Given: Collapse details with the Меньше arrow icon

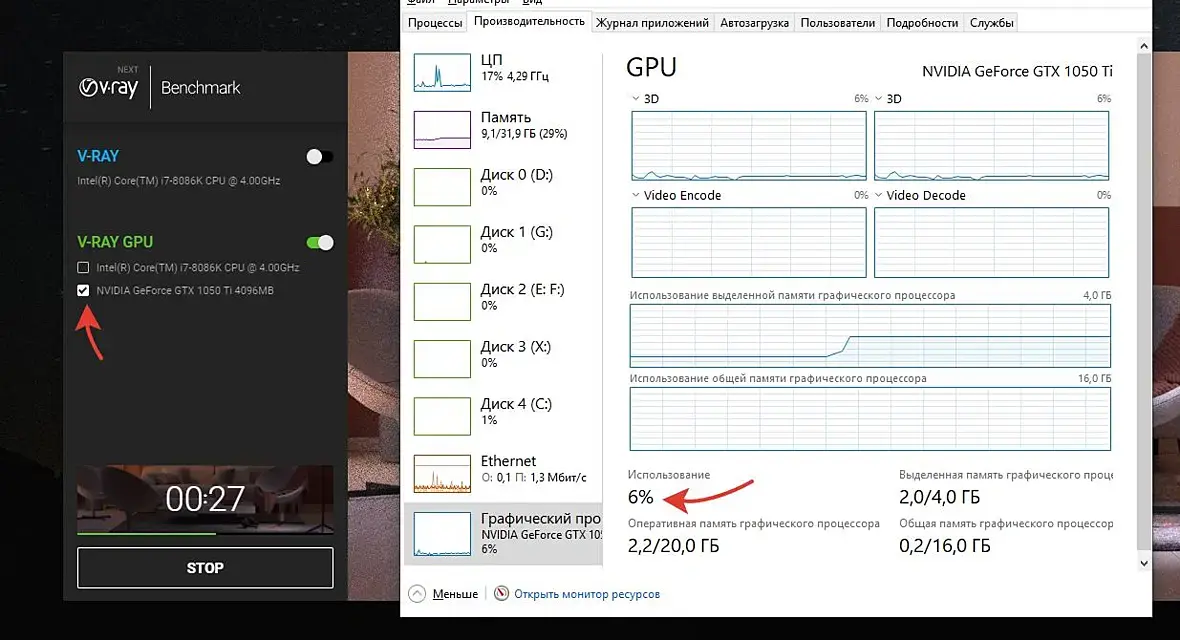Looking at the screenshot, I should pyautogui.click(x=417, y=593).
